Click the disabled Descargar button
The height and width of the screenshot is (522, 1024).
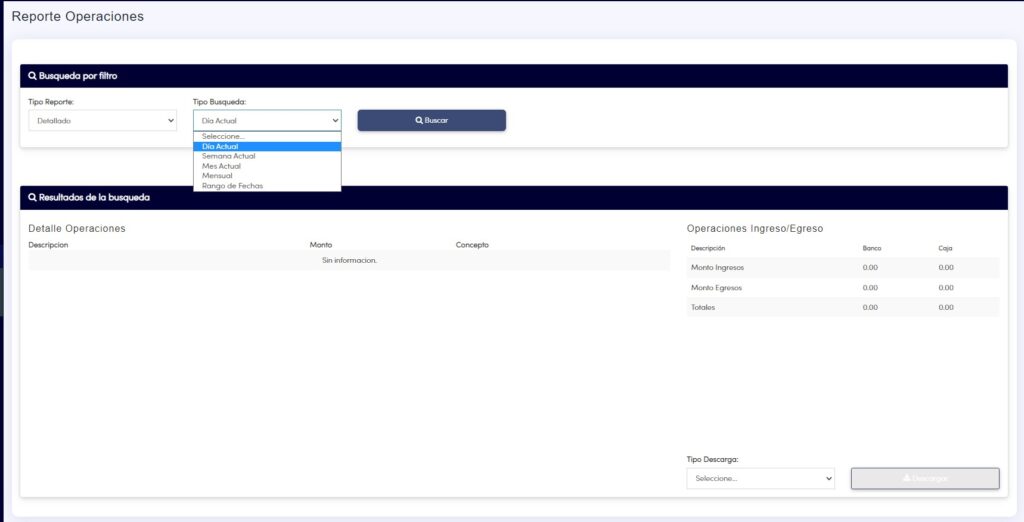pyautogui.click(x=925, y=478)
